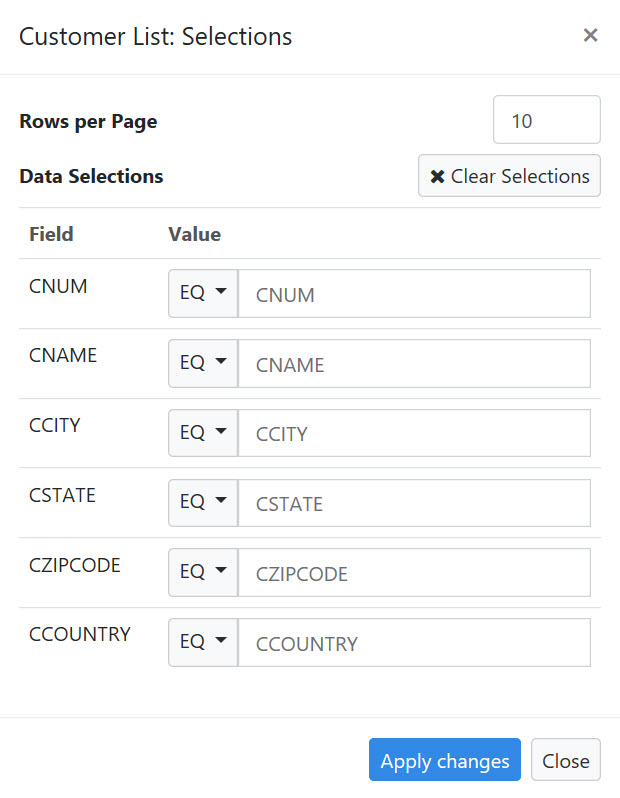Focus the CNAME value input field
Image resolution: width=620 pixels, height=798 pixels.
(414, 363)
